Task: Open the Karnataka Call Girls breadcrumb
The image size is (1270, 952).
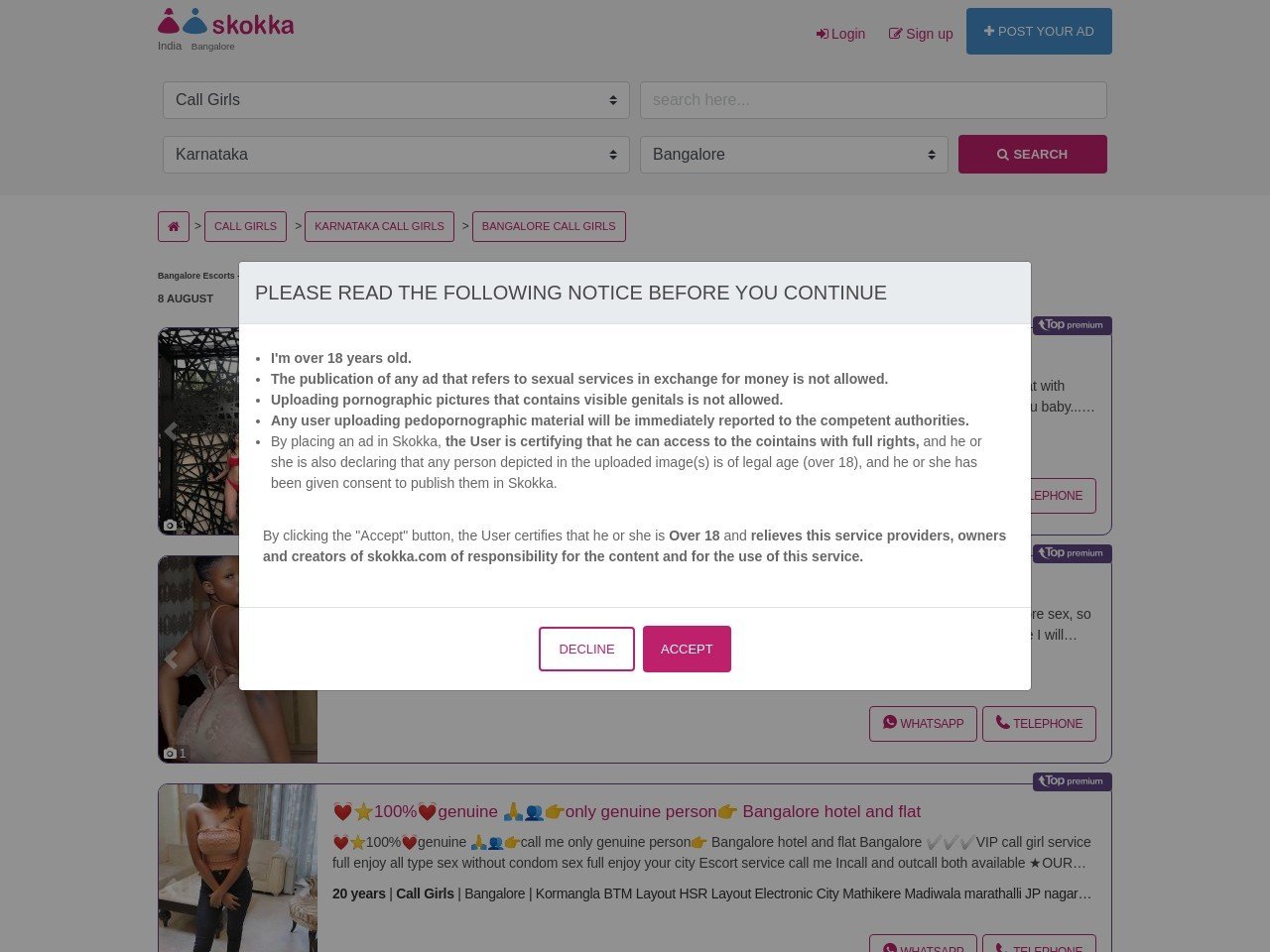Action: pyautogui.click(x=379, y=226)
